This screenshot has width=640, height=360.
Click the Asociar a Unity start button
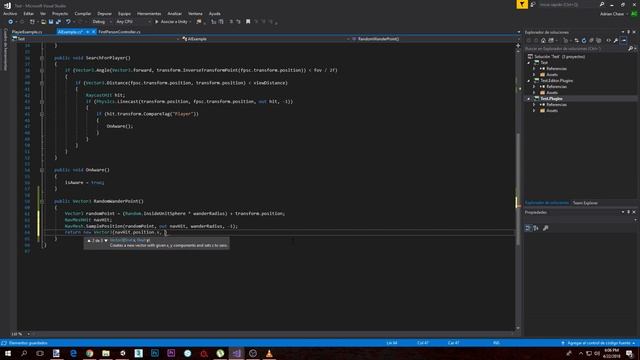coord(171,22)
